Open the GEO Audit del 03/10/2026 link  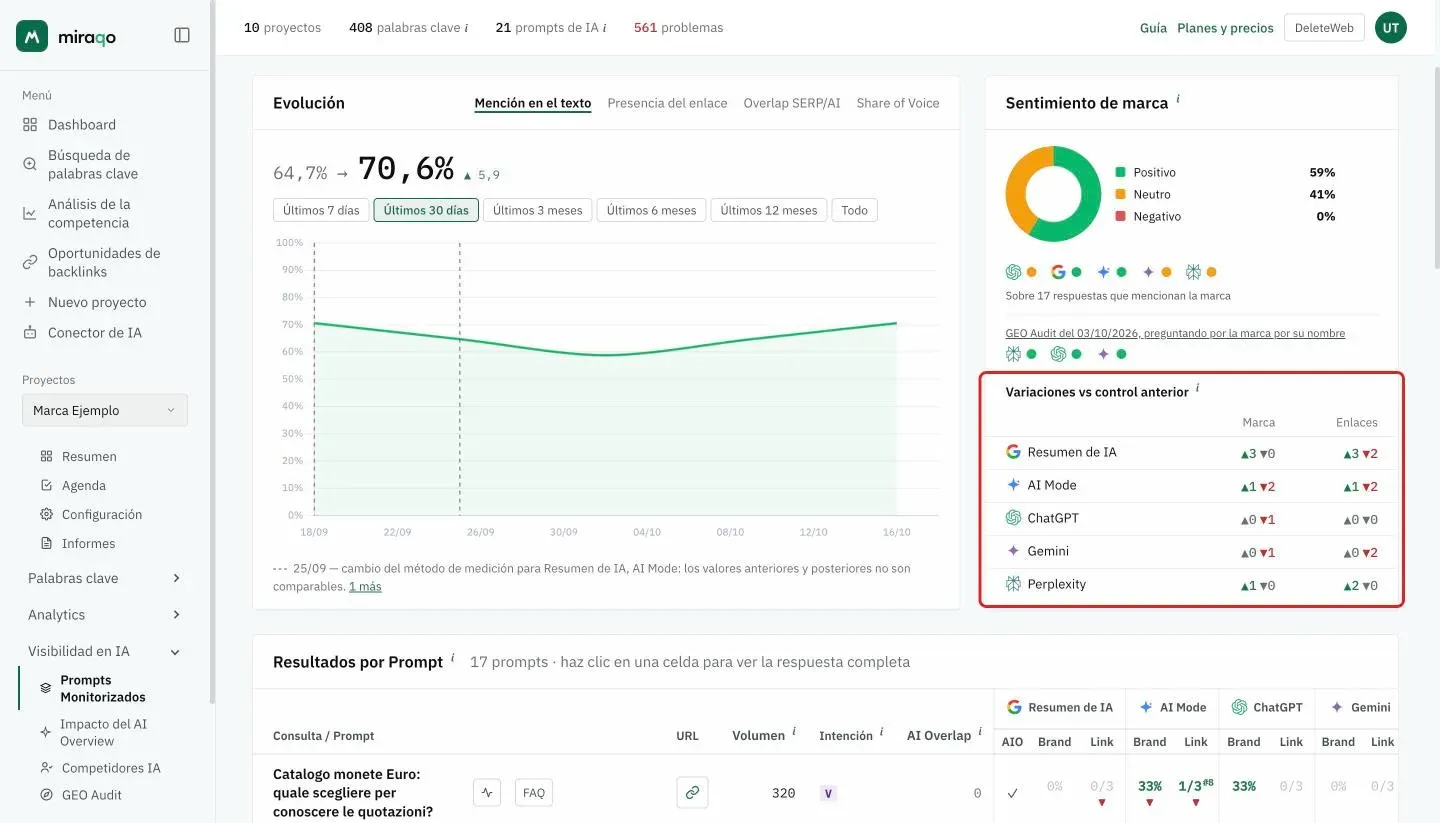coord(1175,333)
